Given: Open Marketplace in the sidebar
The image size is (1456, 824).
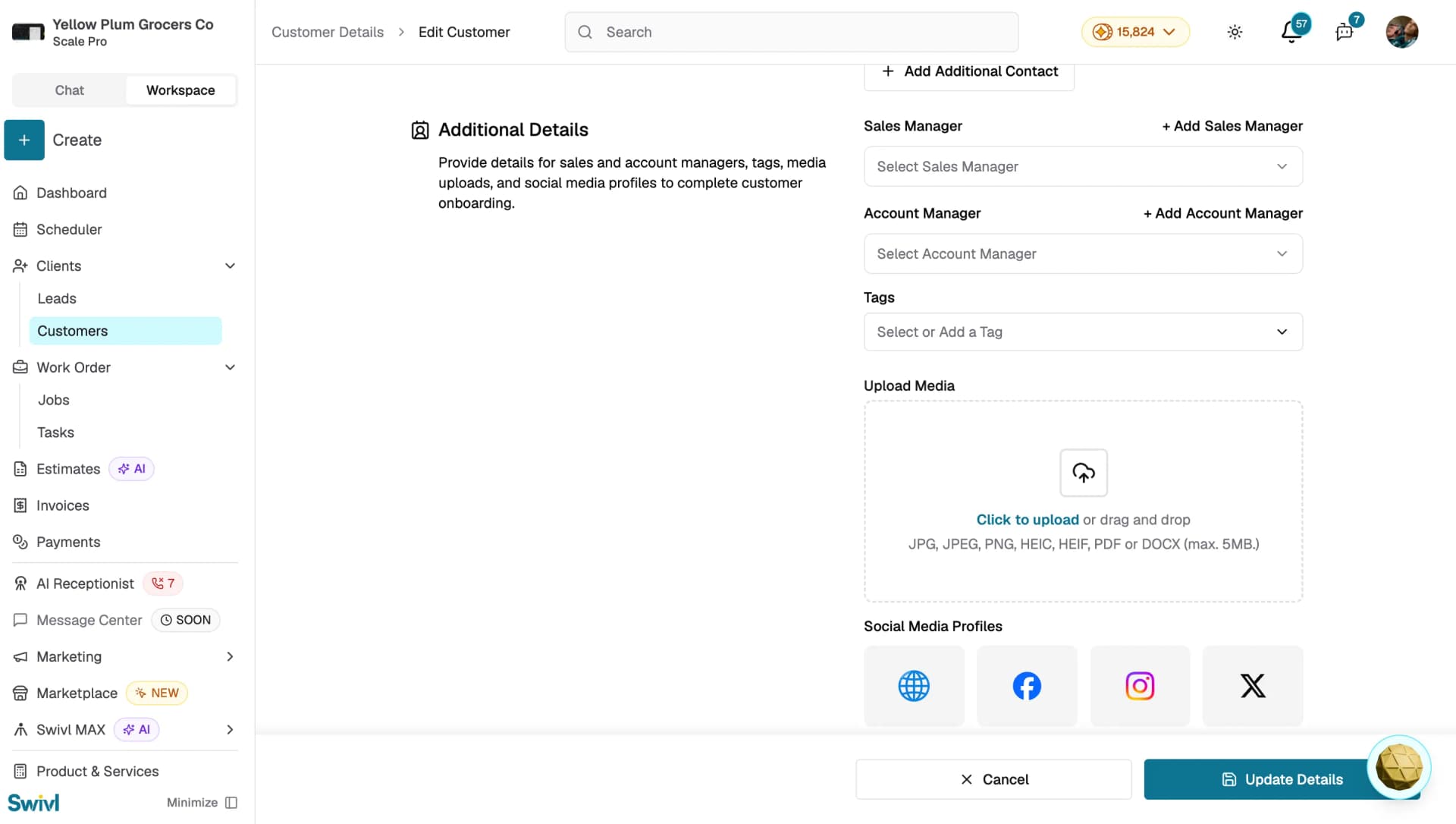Looking at the screenshot, I should 77,693.
